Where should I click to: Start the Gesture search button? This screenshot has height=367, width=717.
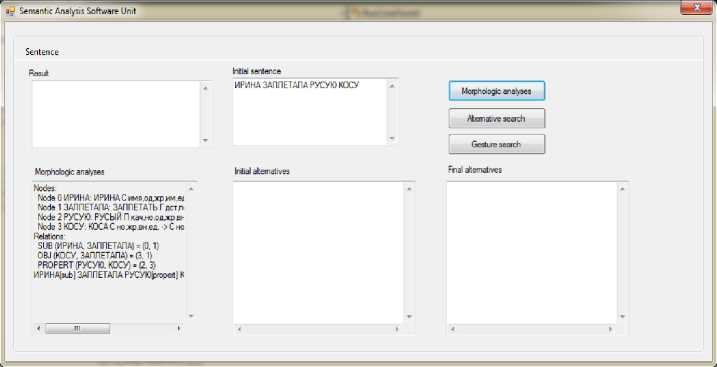pos(497,144)
